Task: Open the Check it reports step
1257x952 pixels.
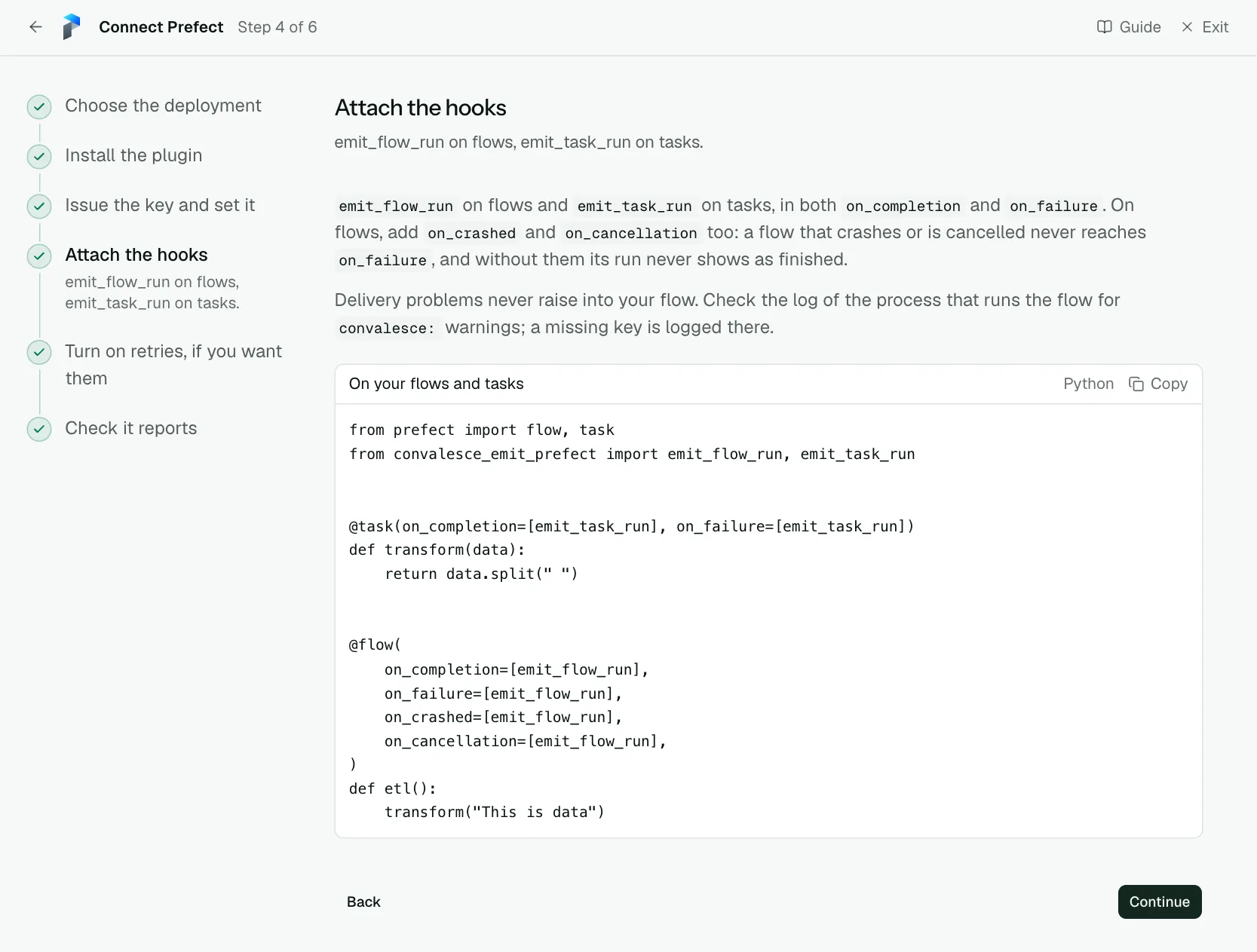Action: 131,428
